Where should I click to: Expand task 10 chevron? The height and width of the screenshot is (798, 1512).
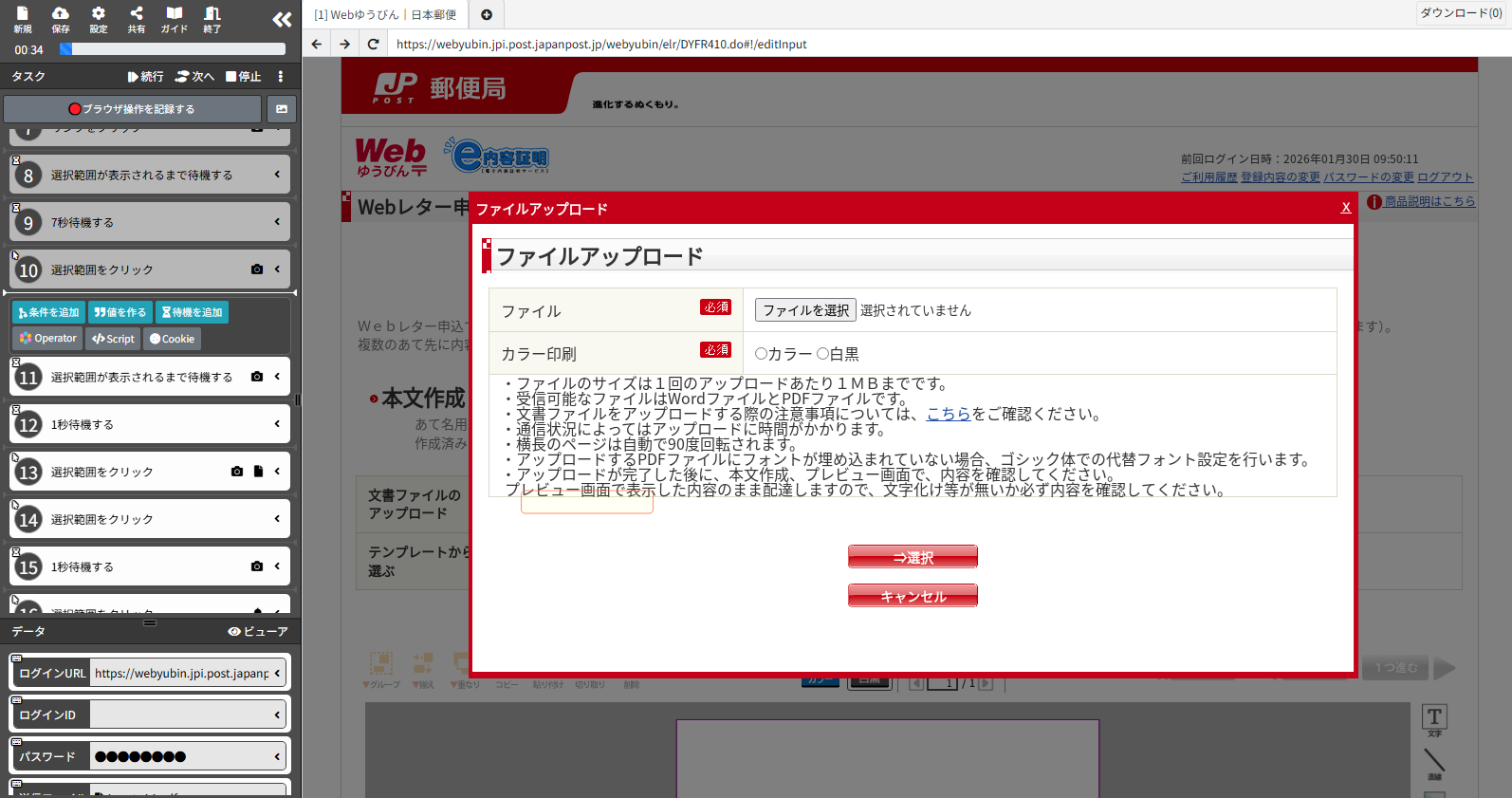click(x=277, y=269)
